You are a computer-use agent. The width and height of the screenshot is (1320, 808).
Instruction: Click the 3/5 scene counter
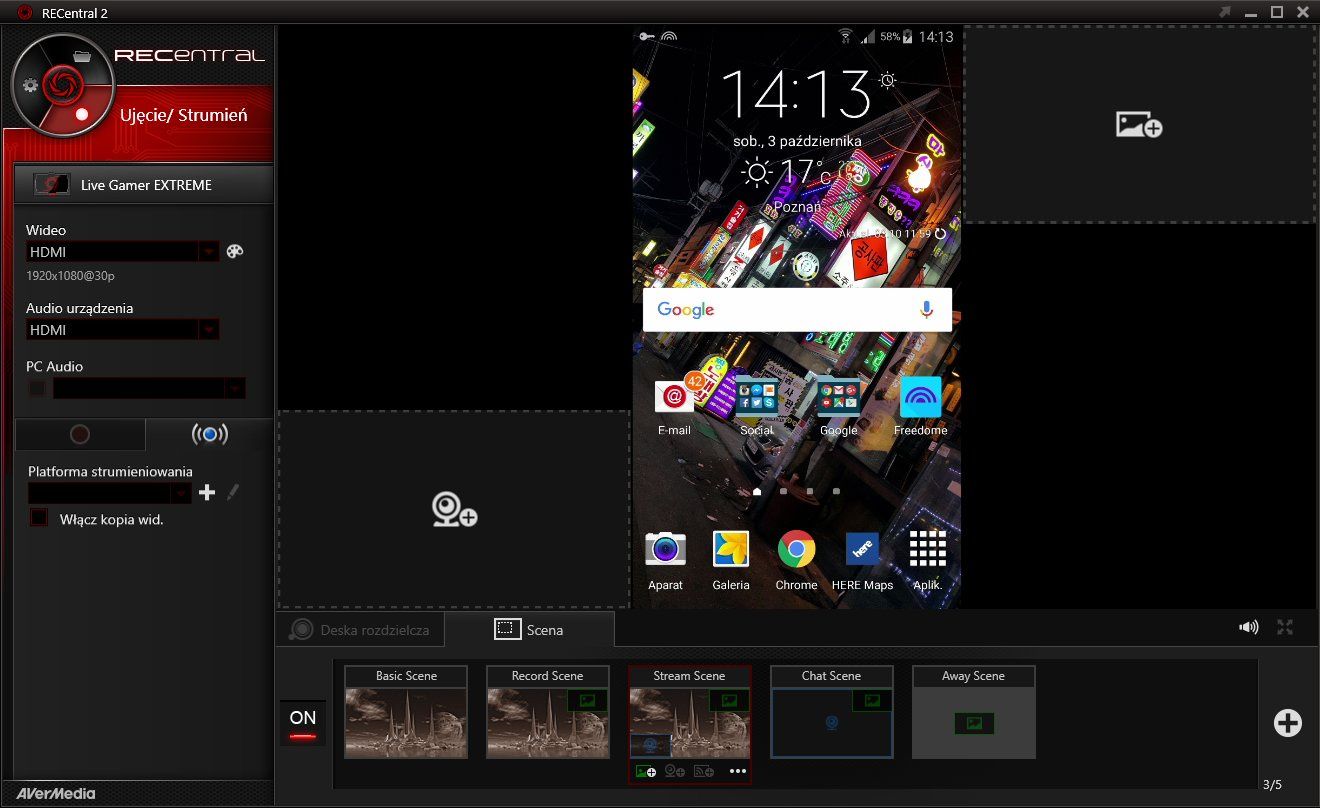[x=1273, y=785]
